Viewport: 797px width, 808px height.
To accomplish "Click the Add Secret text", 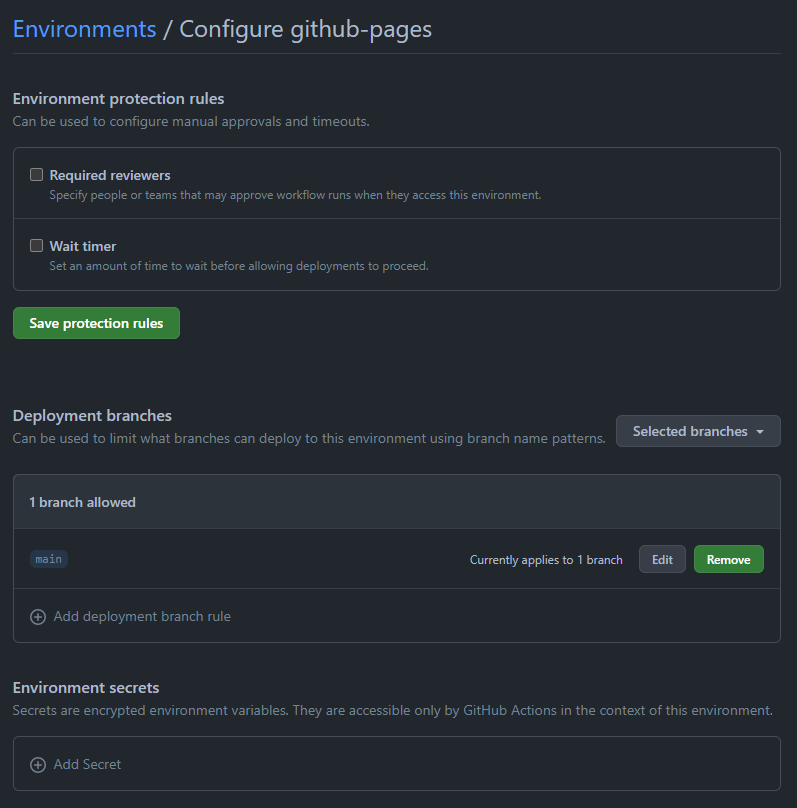I will click(87, 765).
